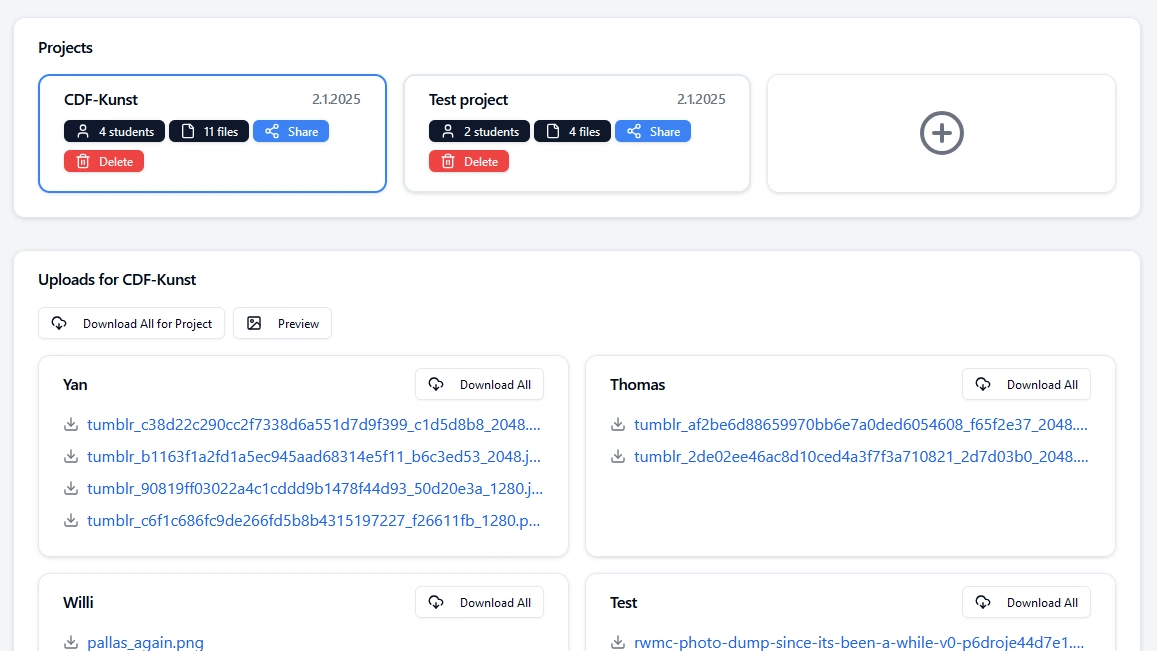This screenshot has height=651, width=1157.
Task: Open the students badge icon on CDF-Kunst
Action: pyautogui.click(x=84, y=131)
